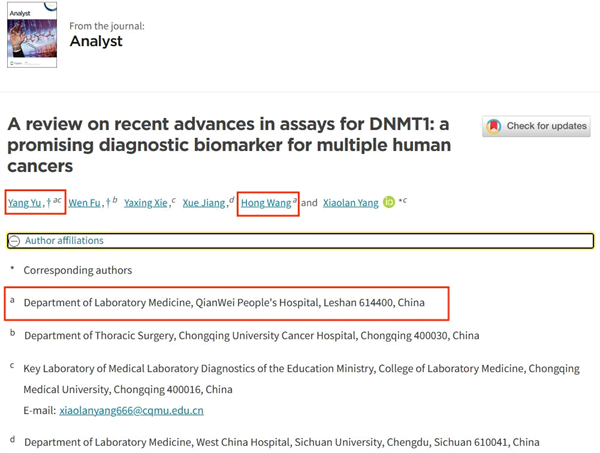
Task: Open the Analyst journal cover thumbnail
Action: coord(32,36)
